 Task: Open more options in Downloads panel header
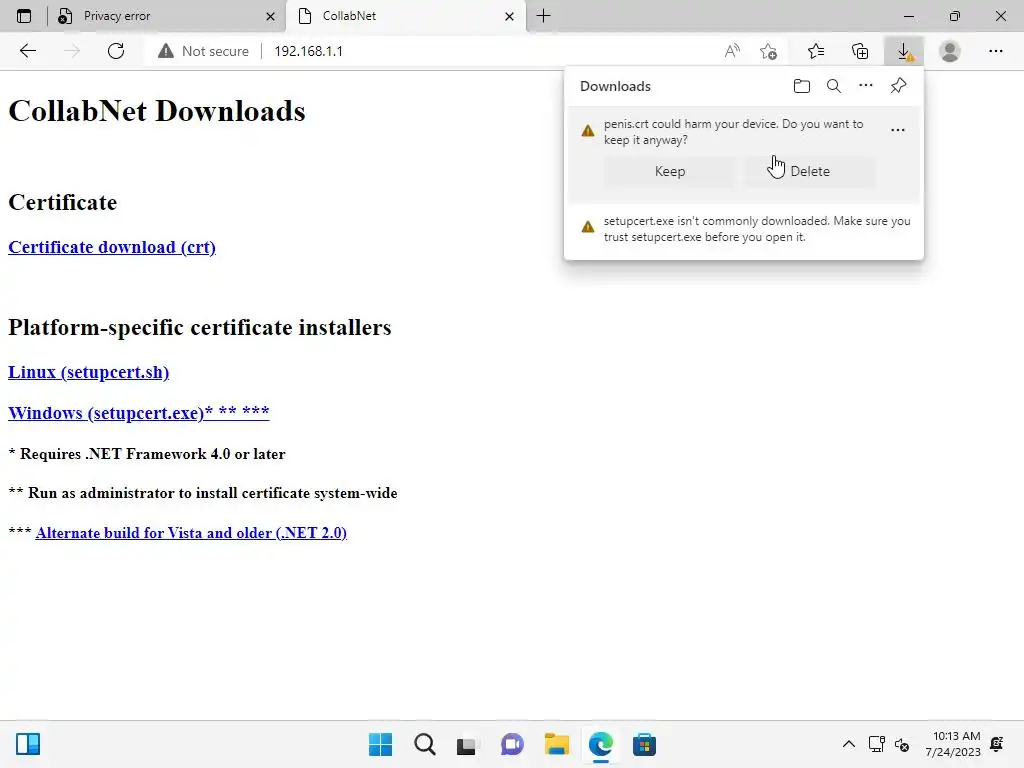pyautogui.click(x=866, y=86)
